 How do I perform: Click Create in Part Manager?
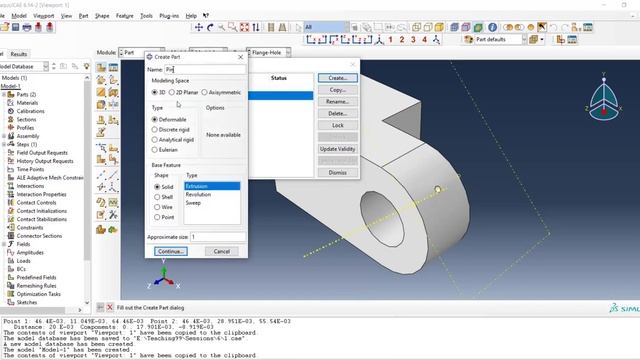338,78
